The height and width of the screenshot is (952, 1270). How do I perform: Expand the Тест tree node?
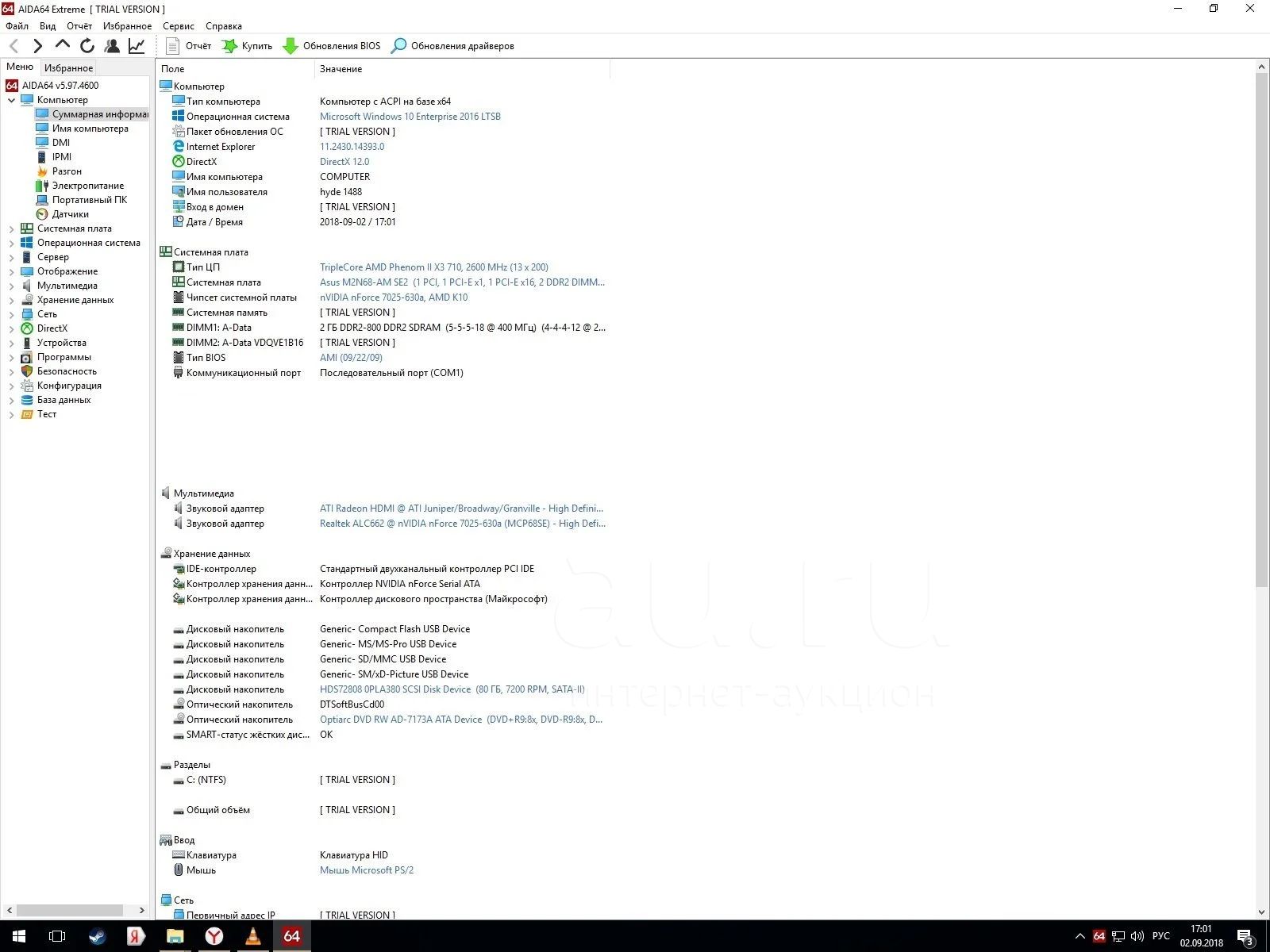(11, 414)
